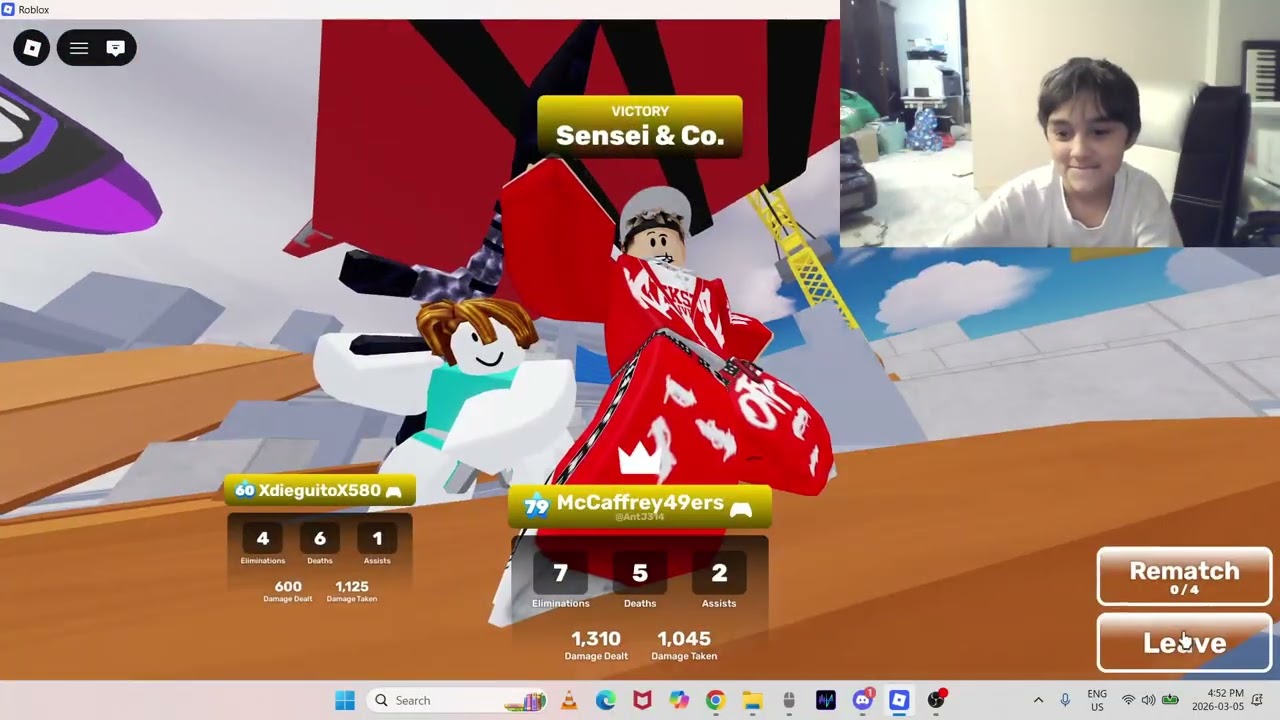
Task: Open Discord from the taskbar
Action: point(862,700)
